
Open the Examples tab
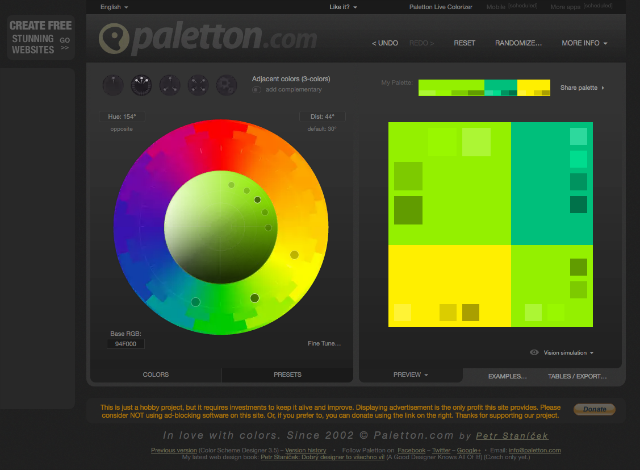pos(507,376)
